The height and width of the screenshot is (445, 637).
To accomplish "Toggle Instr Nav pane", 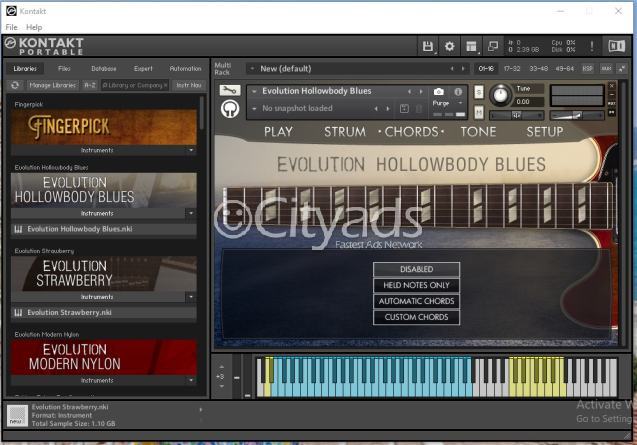I will [189, 85].
